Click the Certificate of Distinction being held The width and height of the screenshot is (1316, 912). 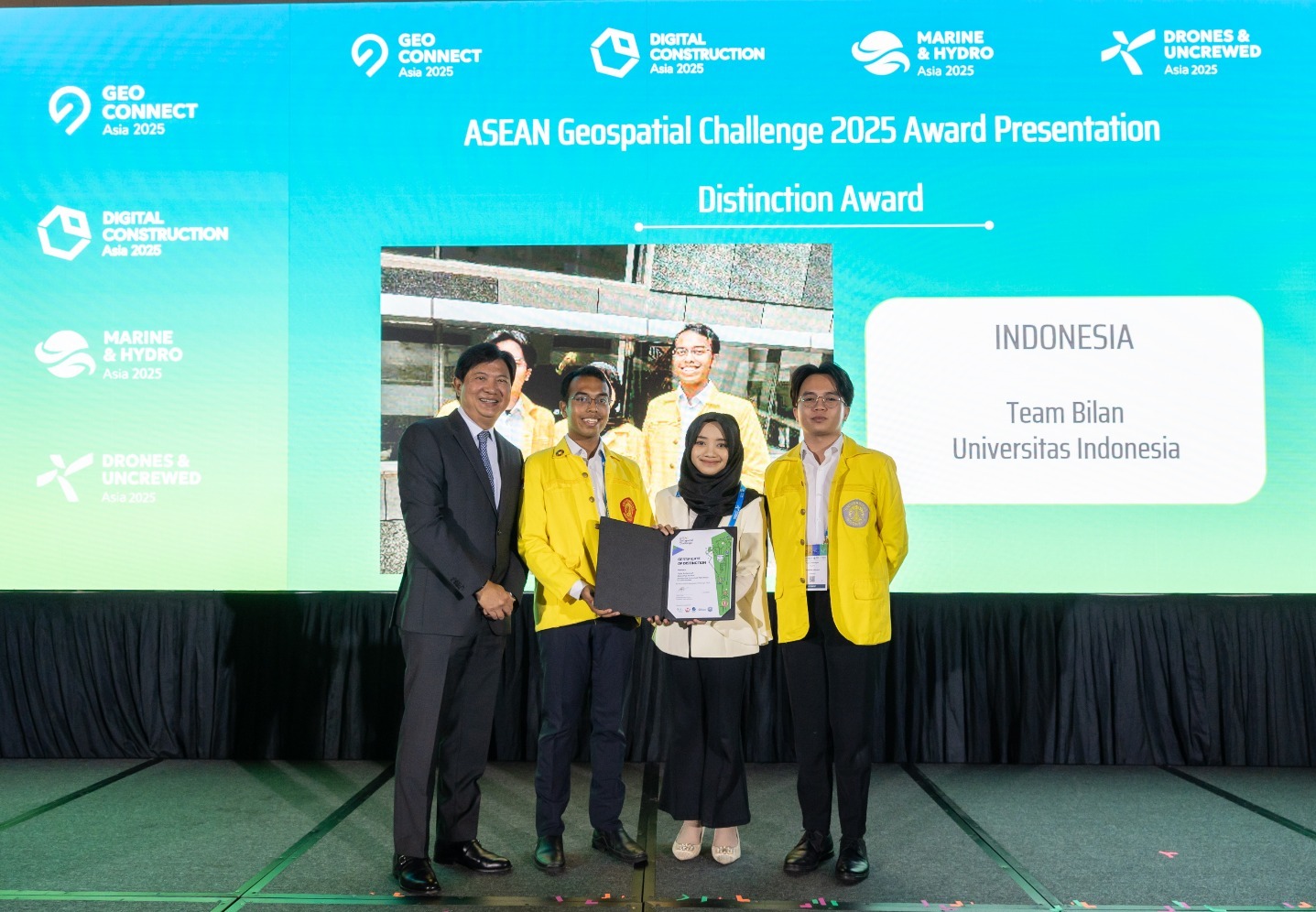[x=701, y=574]
